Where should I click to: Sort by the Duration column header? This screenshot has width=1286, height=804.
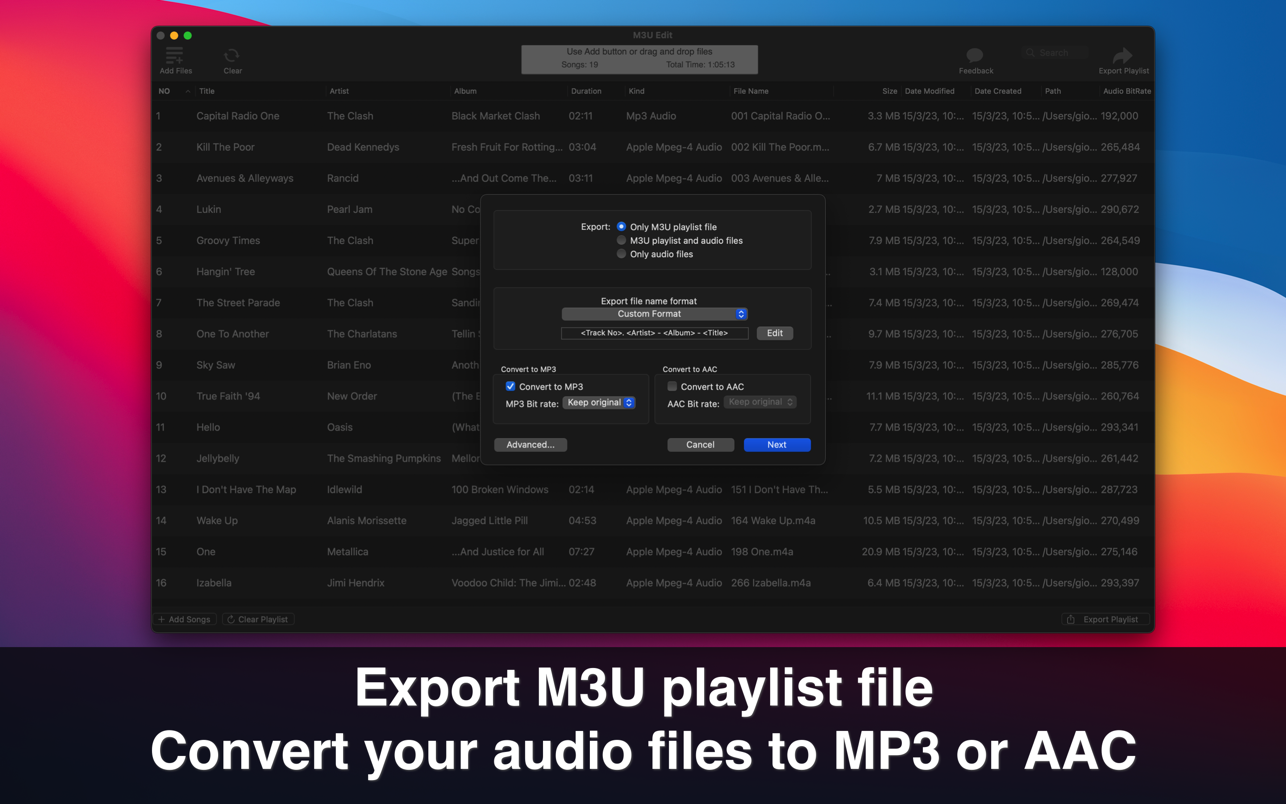[x=585, y=91]
